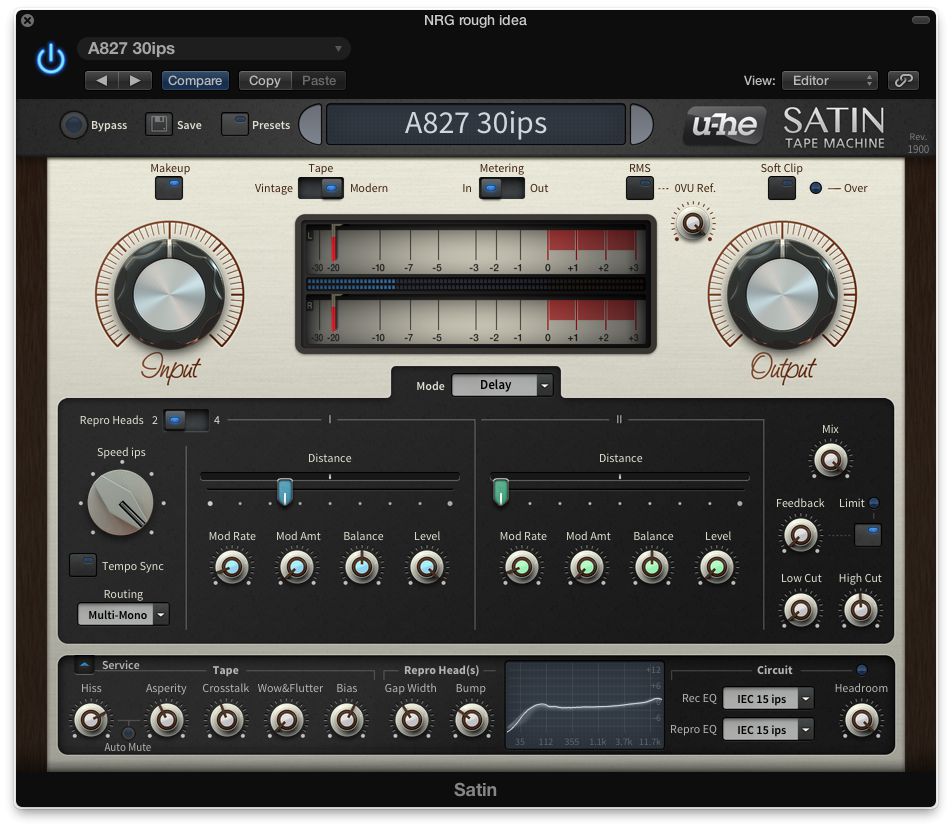The width and height of the screenshot is (952, 829).
Task: Load the next preset with the right arrow
Action: coord(135,80)
